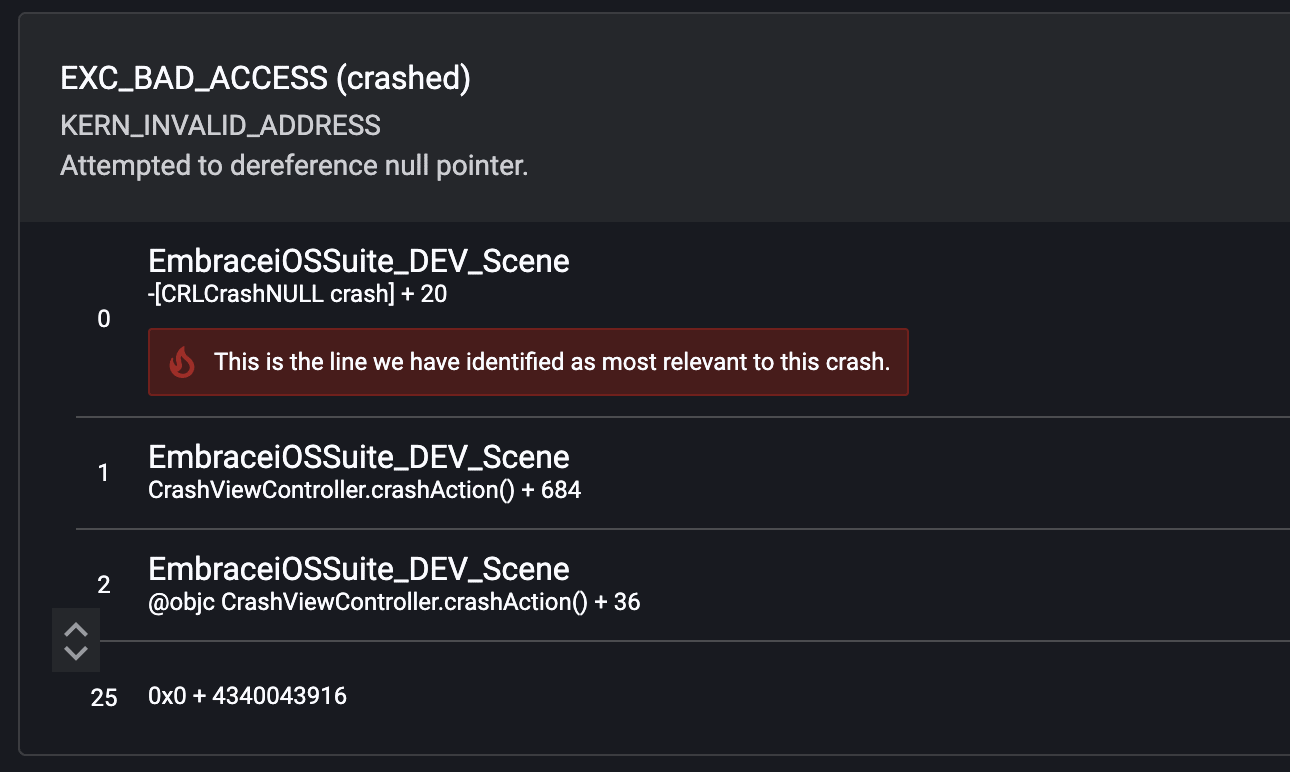Click the 0x0 + 4340043916 address
The width and height of the screenshot is (1290, 772).
tap(247, 695)
